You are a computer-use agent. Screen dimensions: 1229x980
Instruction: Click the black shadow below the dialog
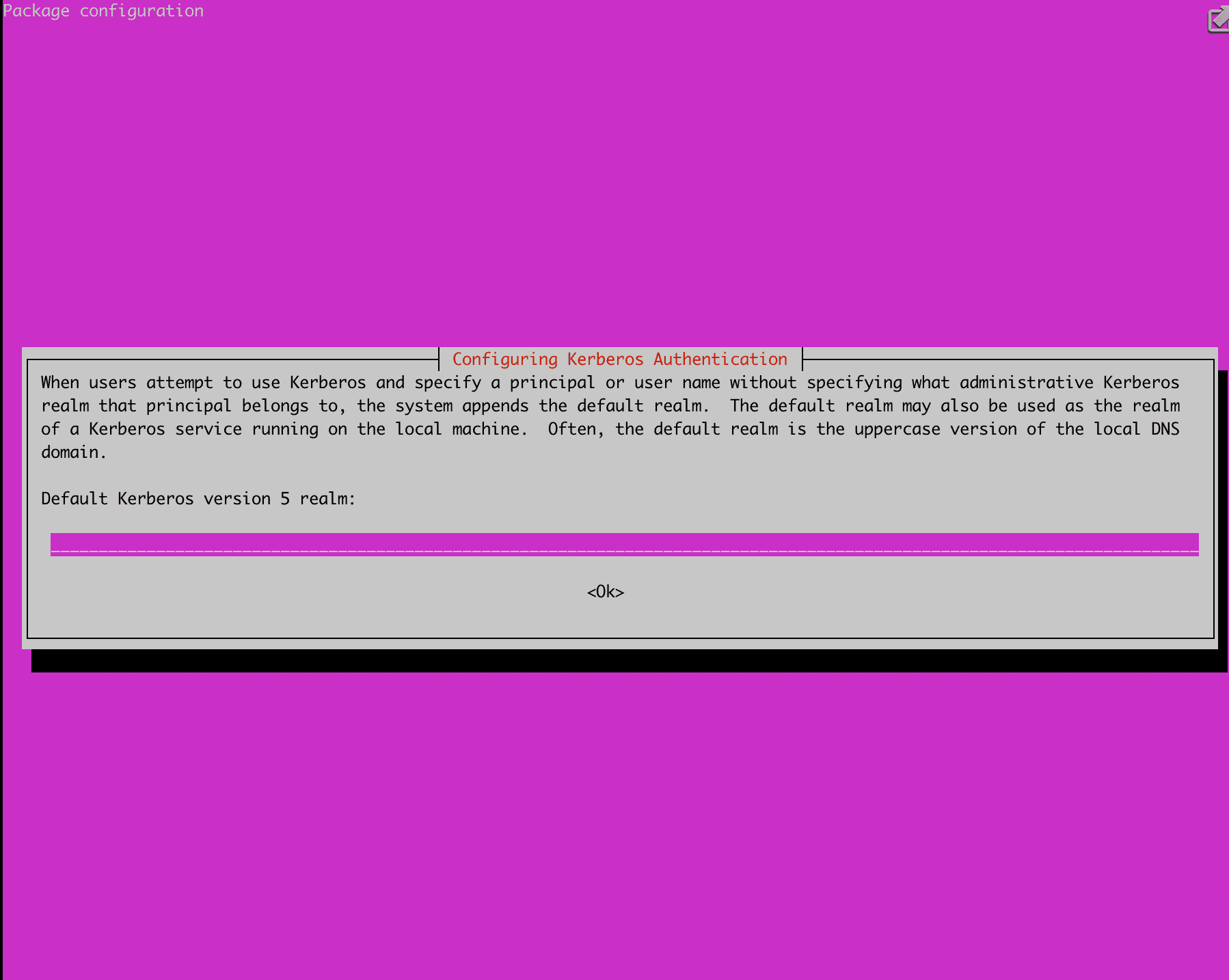[615, 661]
